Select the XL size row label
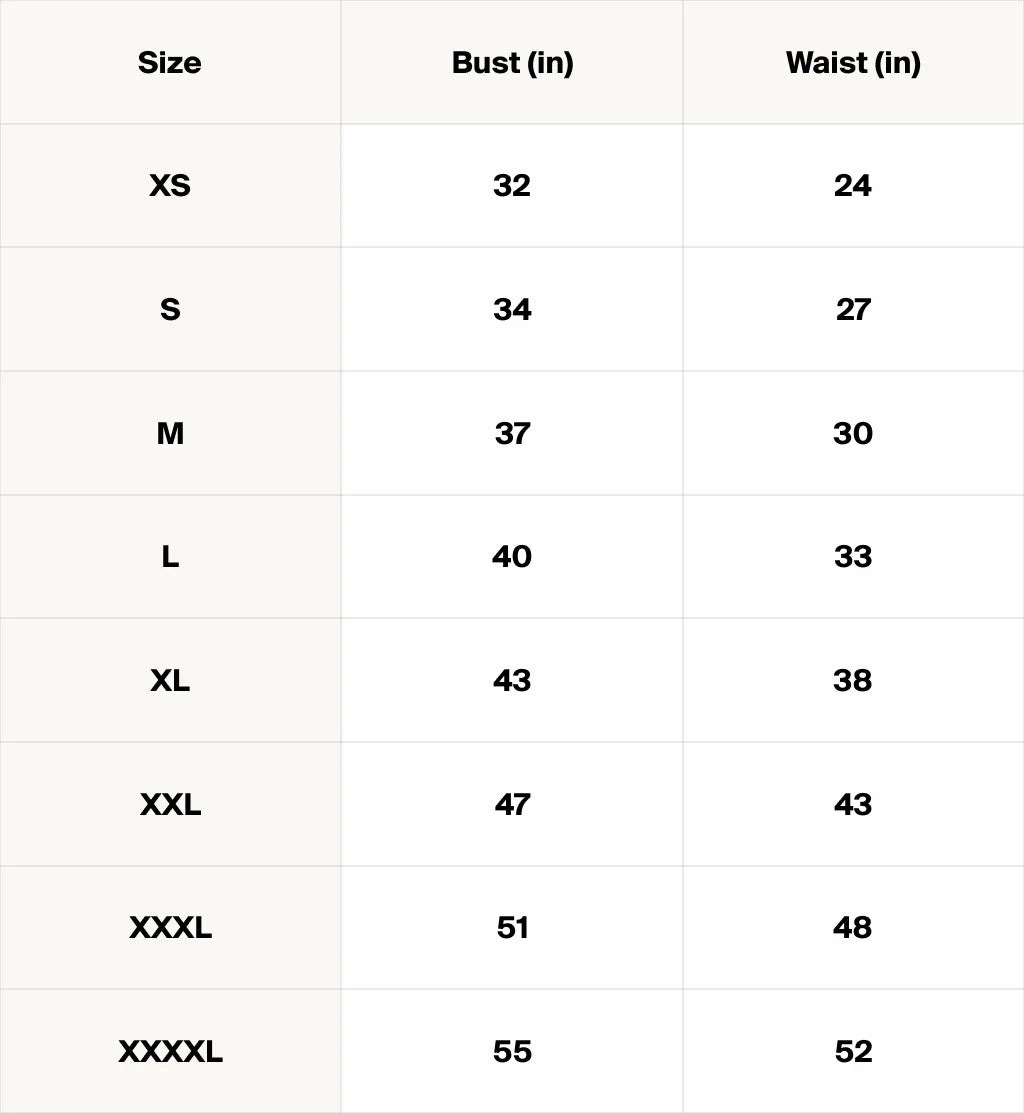This screenshot has width=1024, height=1113. coord(170,681)
